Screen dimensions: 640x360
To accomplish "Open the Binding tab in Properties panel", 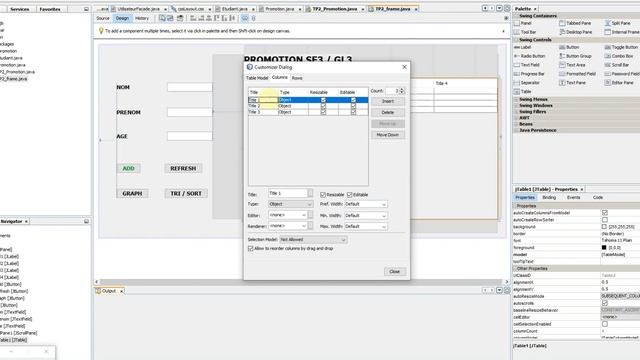I will [x=549, y=198].
